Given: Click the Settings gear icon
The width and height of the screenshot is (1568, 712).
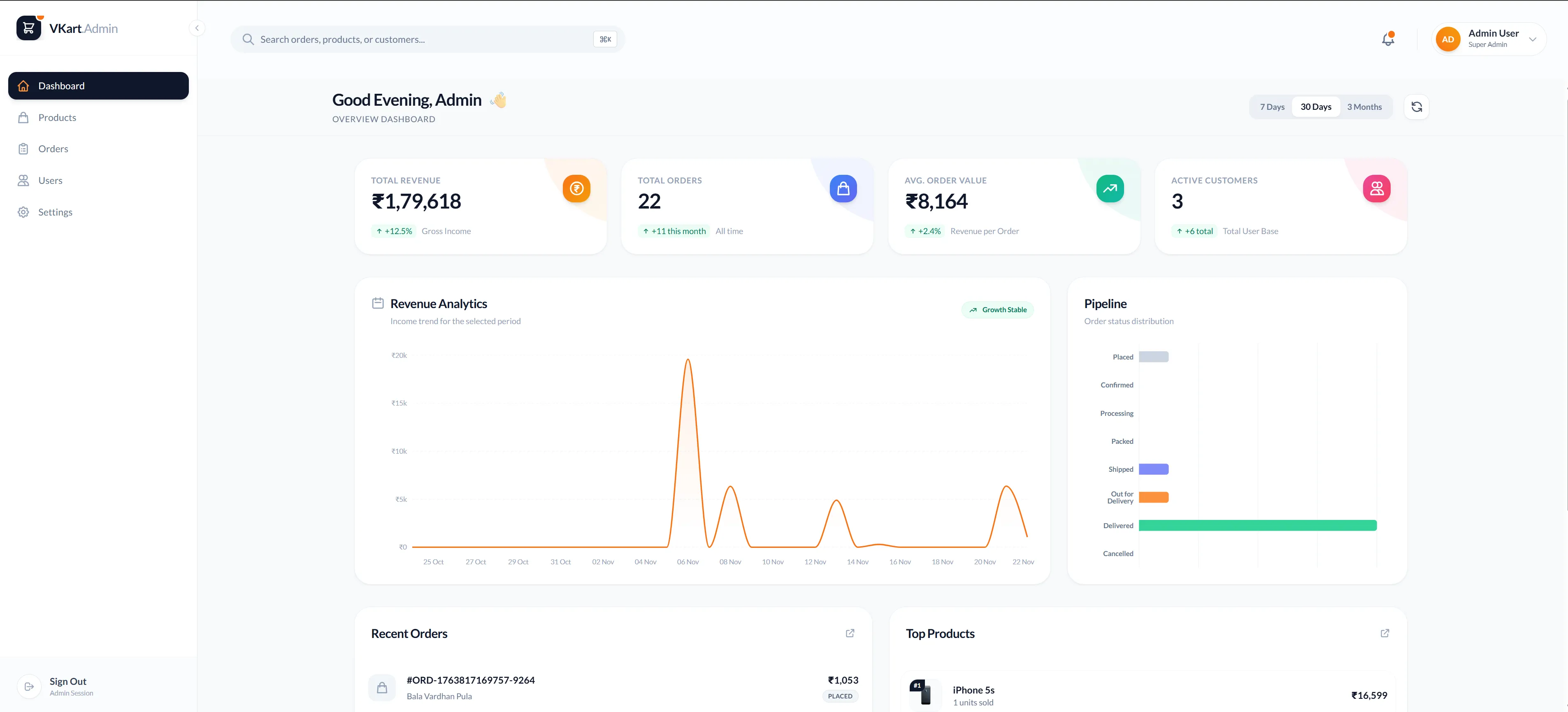Looking at the screenshot, I should (x=23, y=212).
